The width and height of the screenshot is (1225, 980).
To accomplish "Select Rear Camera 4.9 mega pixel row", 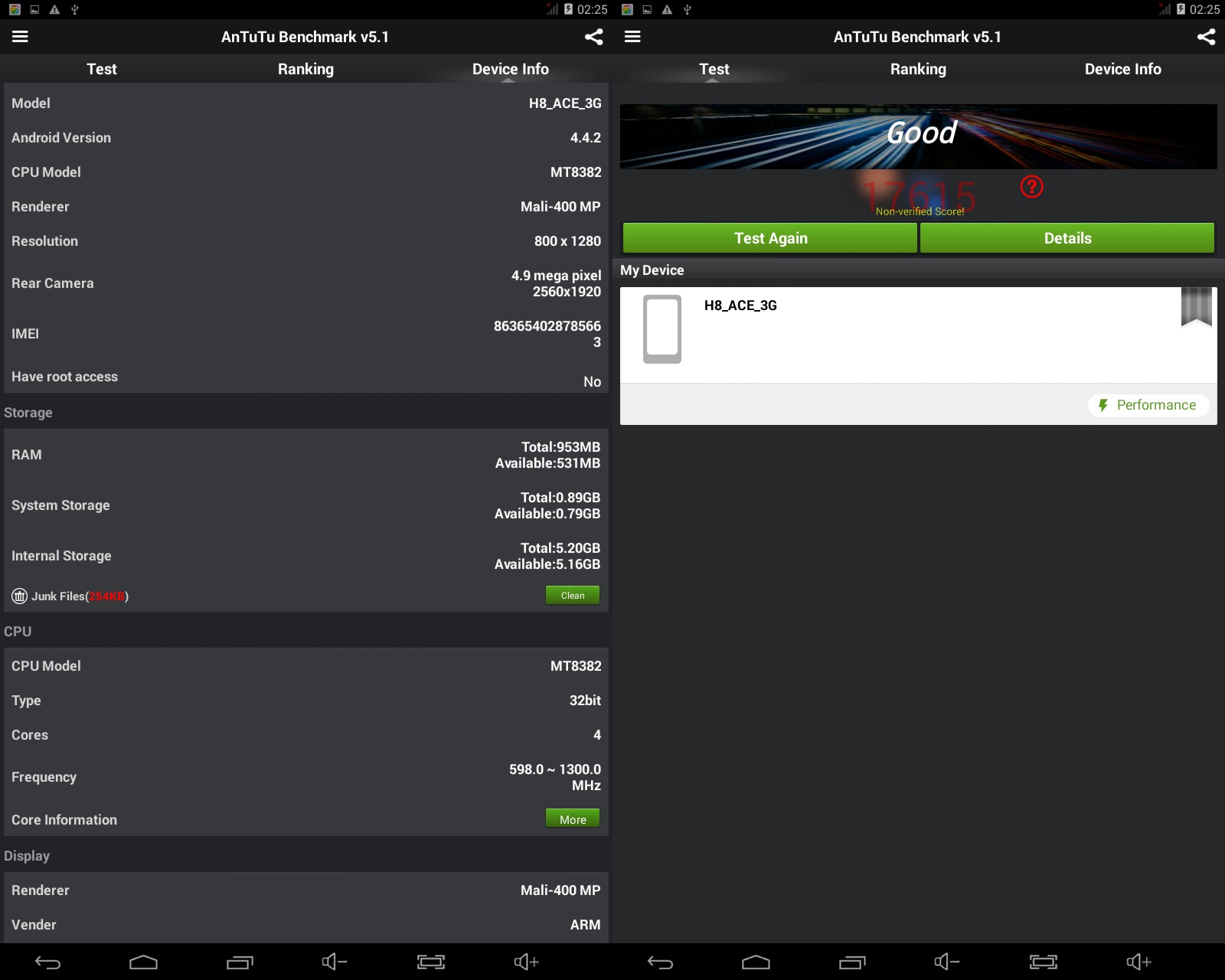I will (x=306, y=283).
